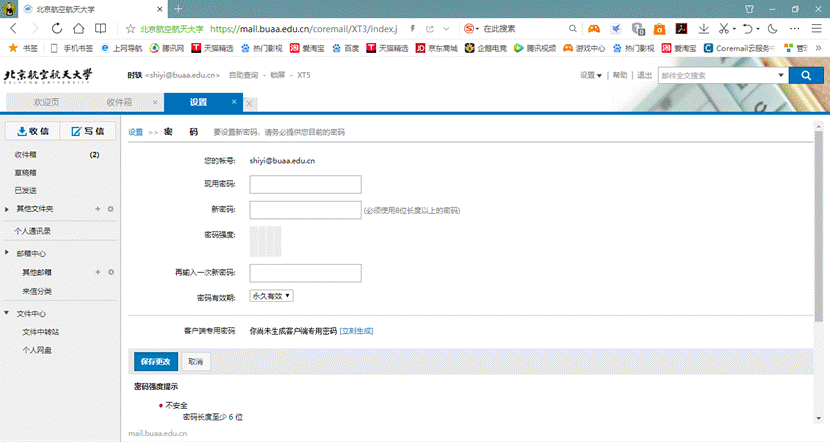Image resolution: width=830 pixels, height=442 pixels.
Task: Close the 设置 tab with its X
Action: click(x=236, y=102)
